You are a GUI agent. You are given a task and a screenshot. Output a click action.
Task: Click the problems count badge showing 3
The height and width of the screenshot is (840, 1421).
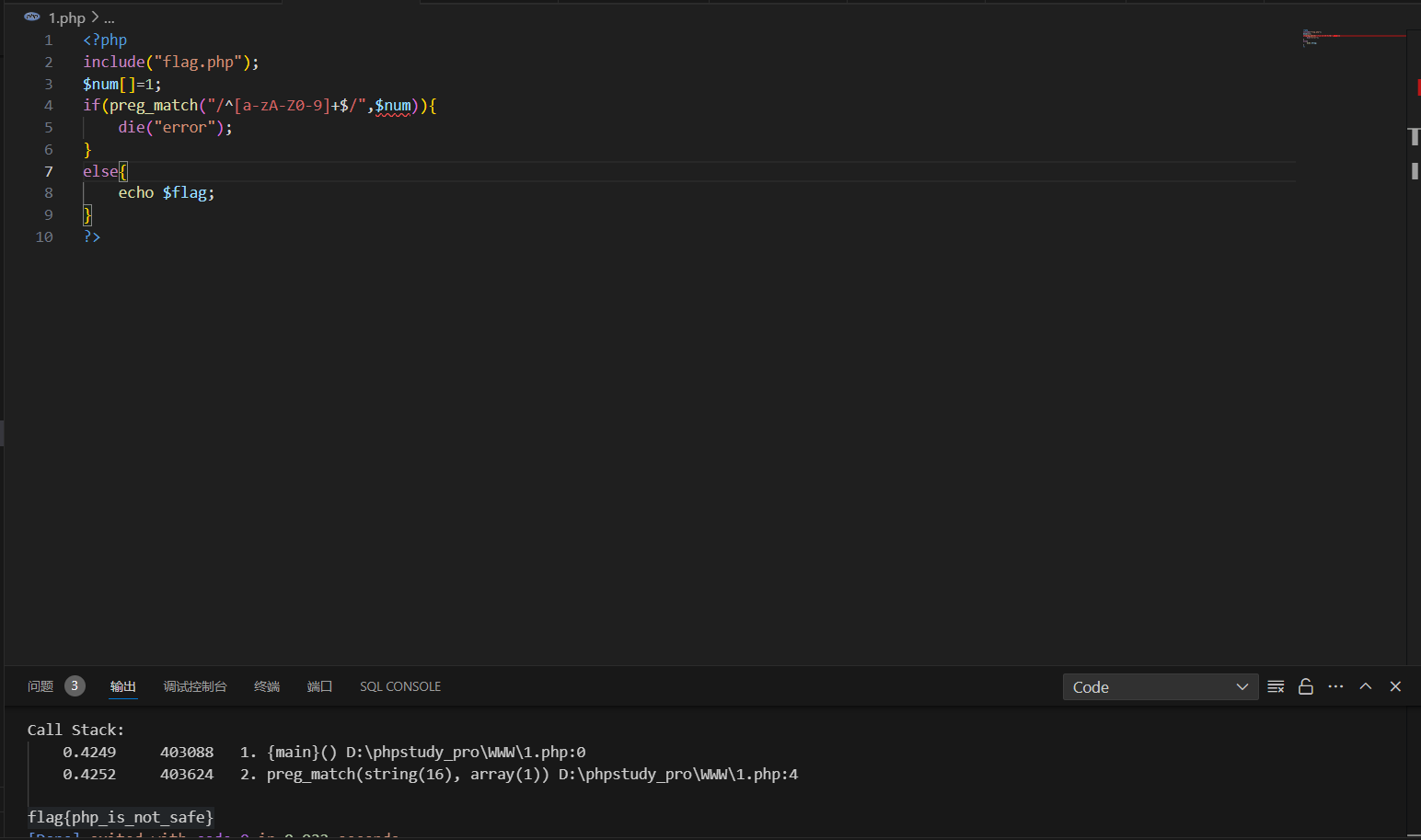coord(75,686)
